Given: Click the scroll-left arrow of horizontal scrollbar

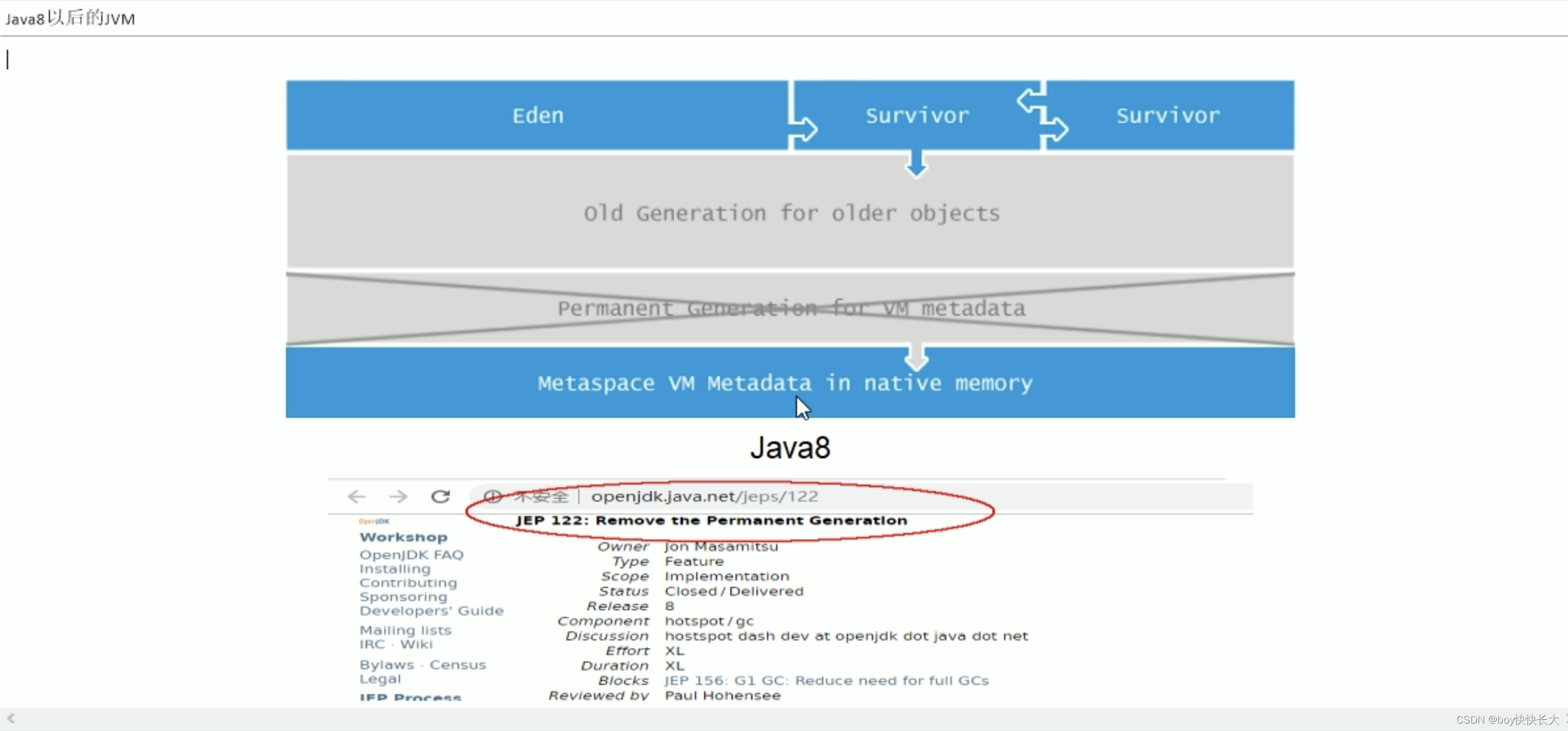Looking at the screenshot, I should 11,718.
